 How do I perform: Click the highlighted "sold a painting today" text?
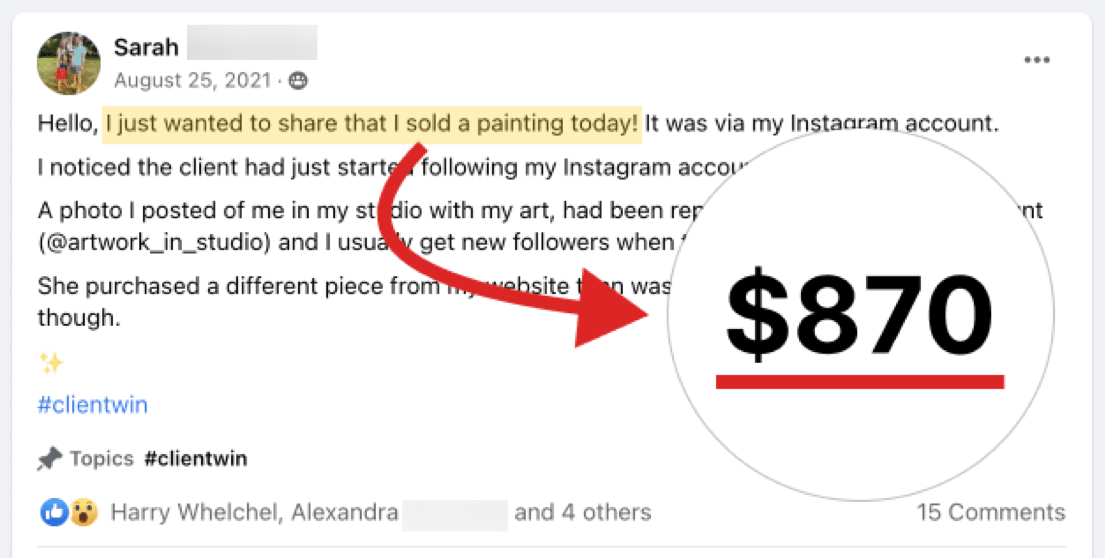(x=371, y=125)
